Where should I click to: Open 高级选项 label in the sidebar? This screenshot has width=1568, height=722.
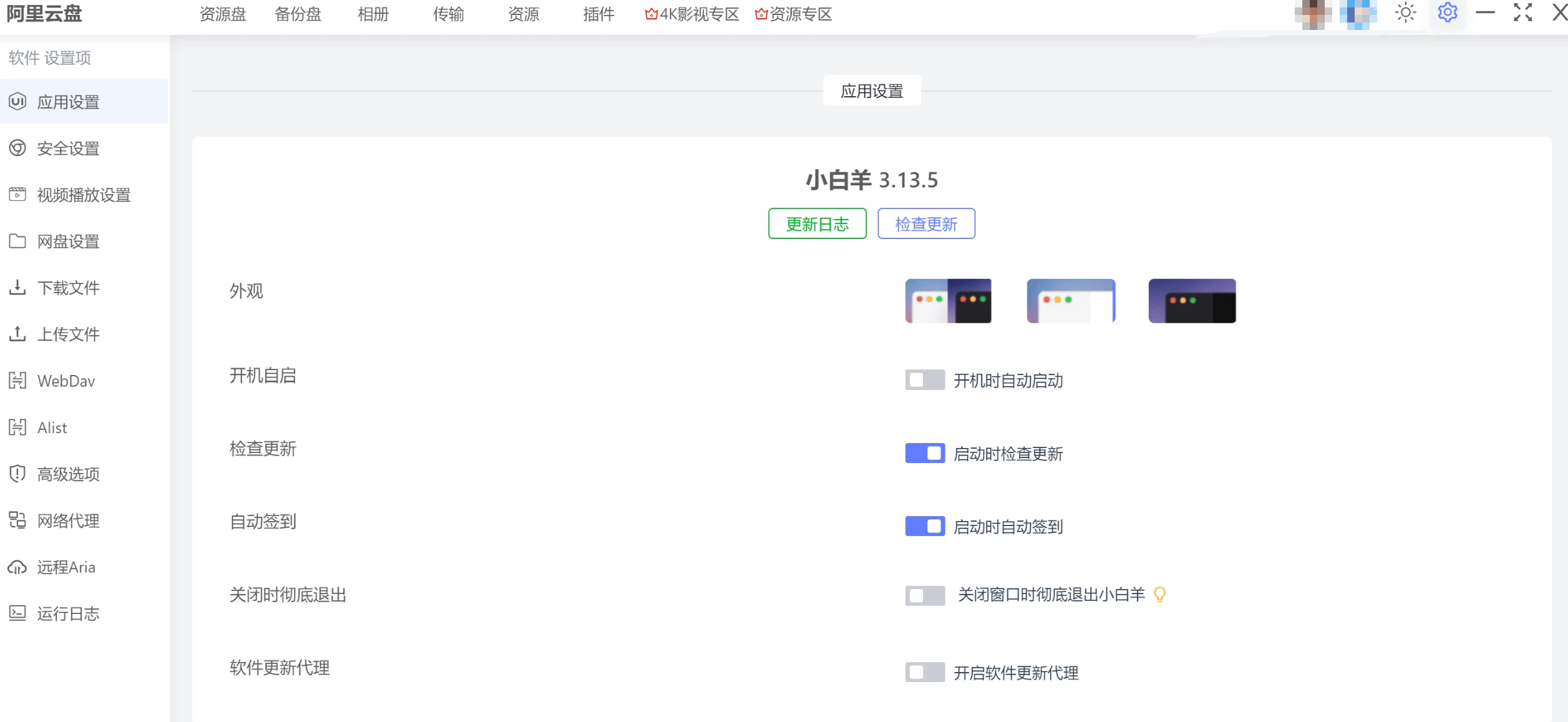click(69, 474)
